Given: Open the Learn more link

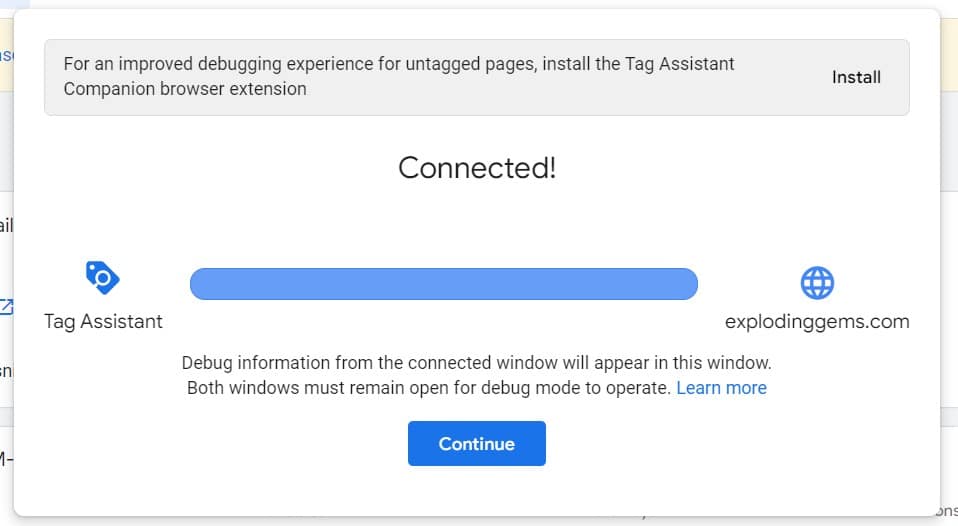Looking at the screenshot, I should 721,388.
